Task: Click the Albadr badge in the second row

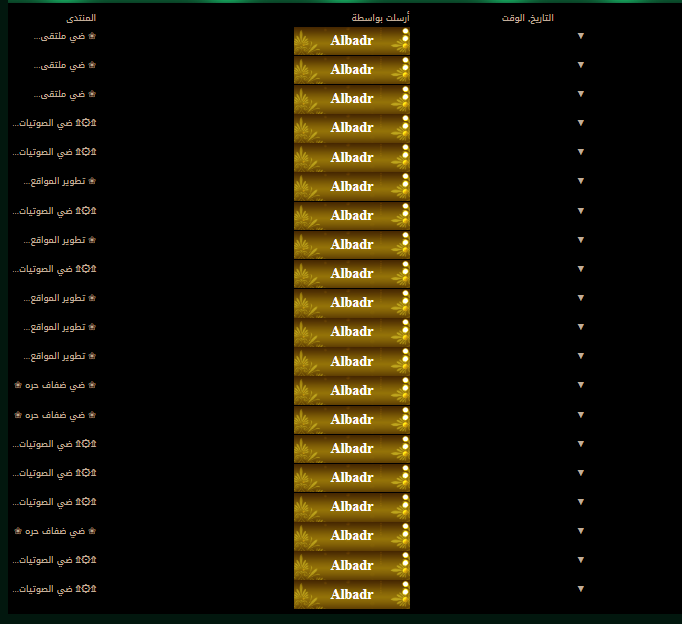Action: (351, 70)
